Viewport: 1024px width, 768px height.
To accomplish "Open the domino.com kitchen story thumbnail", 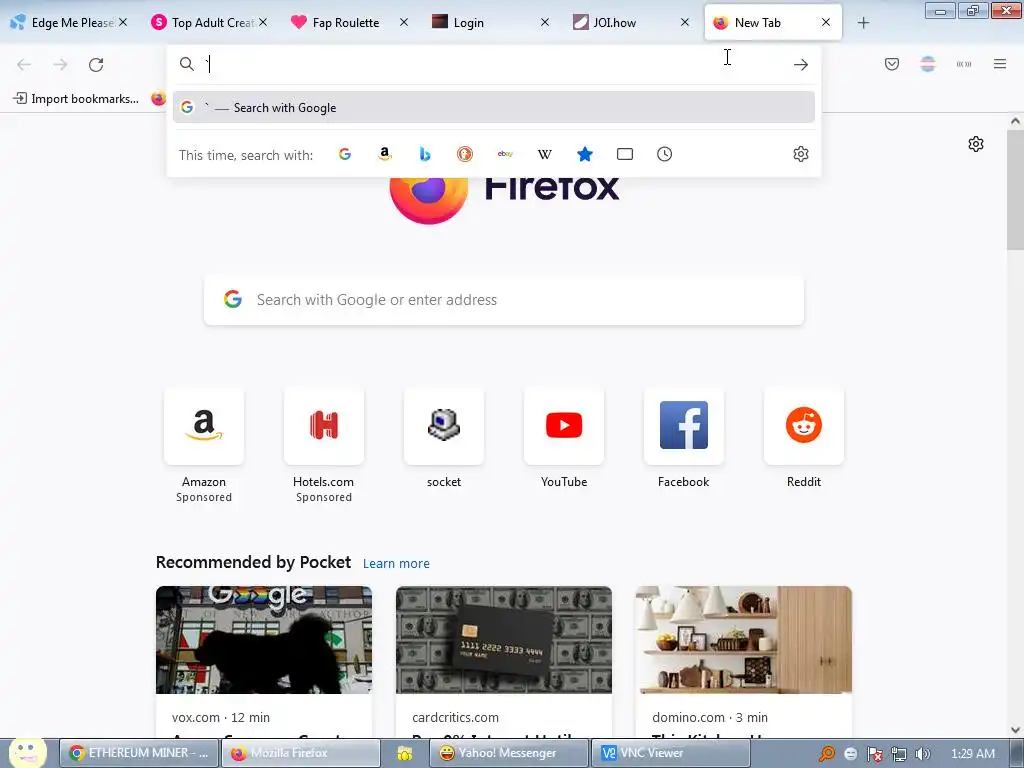I will point(744,640).
